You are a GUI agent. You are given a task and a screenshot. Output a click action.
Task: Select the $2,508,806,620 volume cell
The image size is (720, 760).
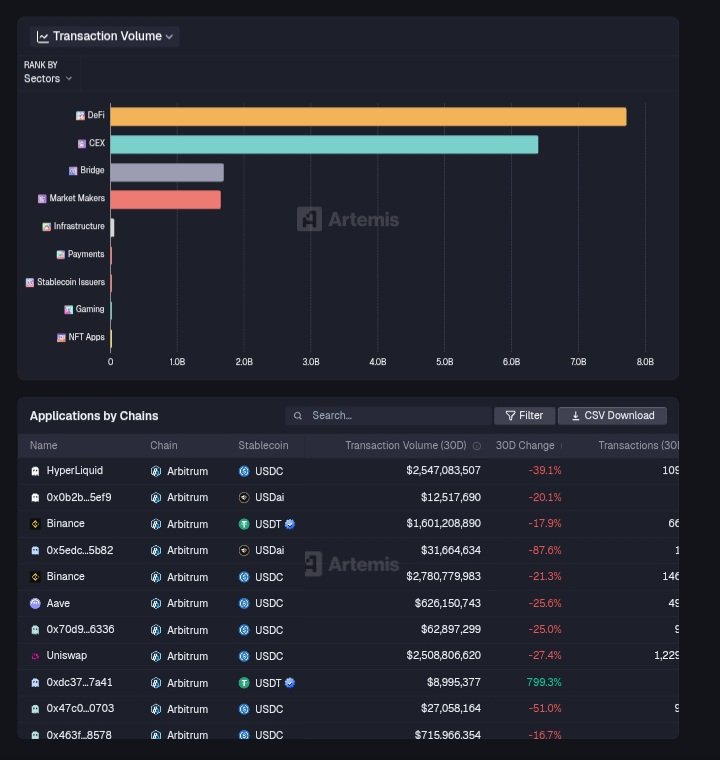(443, 655)
